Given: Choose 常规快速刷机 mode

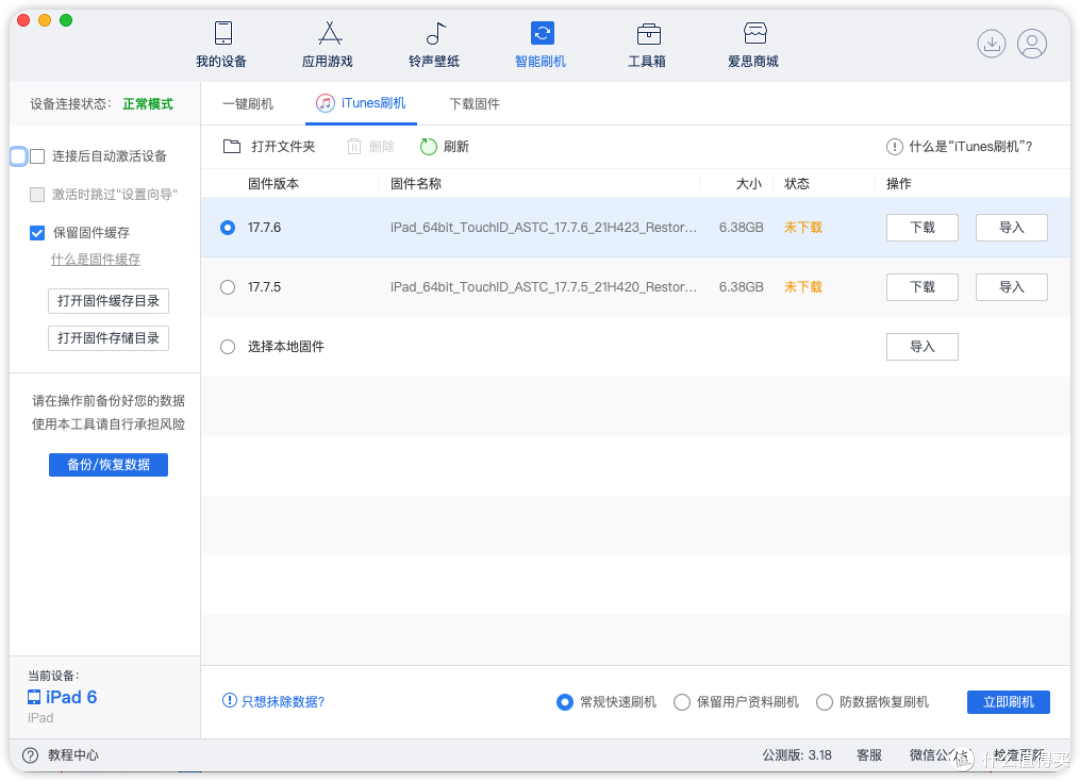Looking at the screenshot, I should tap(565, 702).
